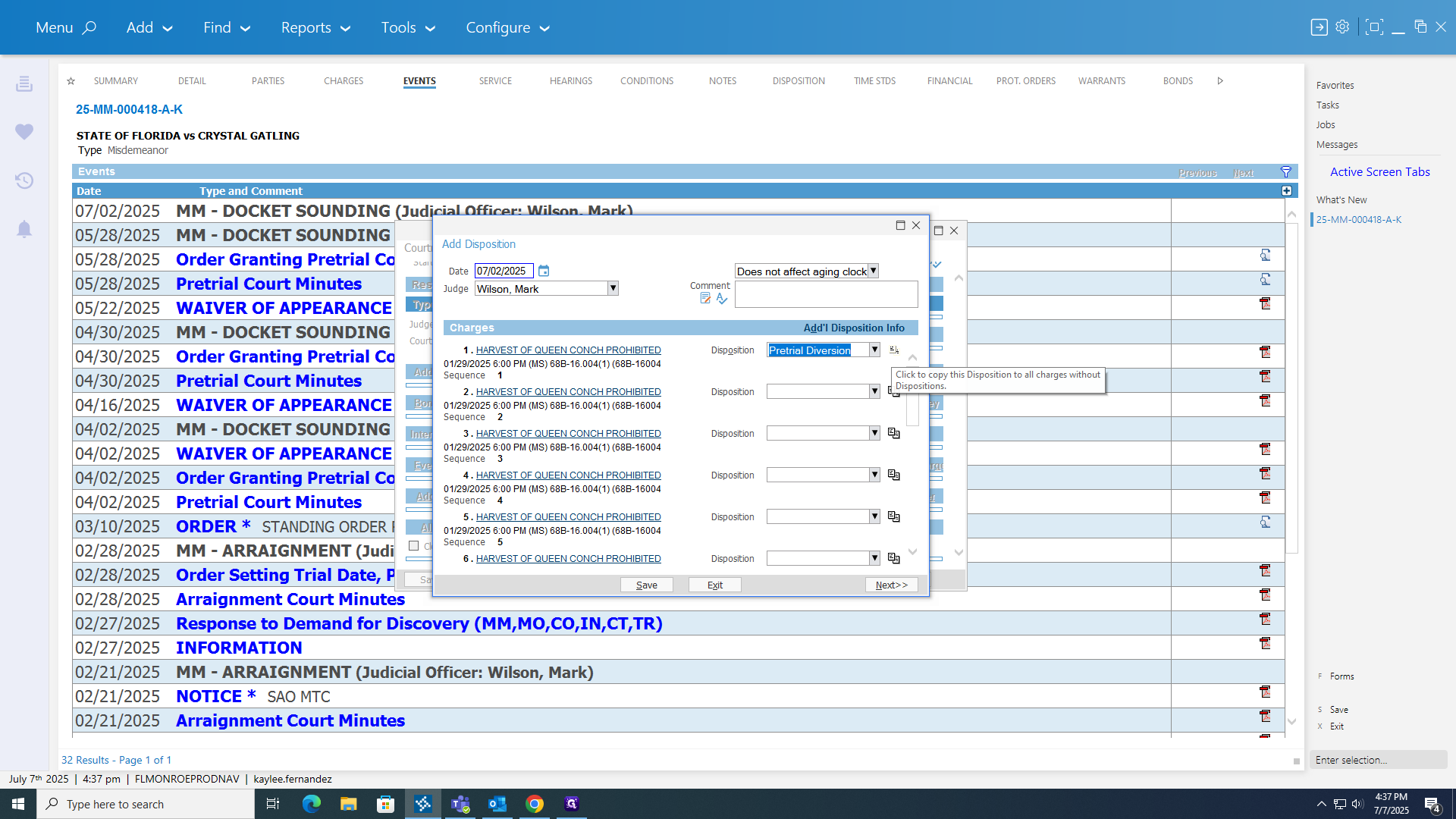Click the plus icon to add event
The image size is (1456, 819).
click(1287, 191)
